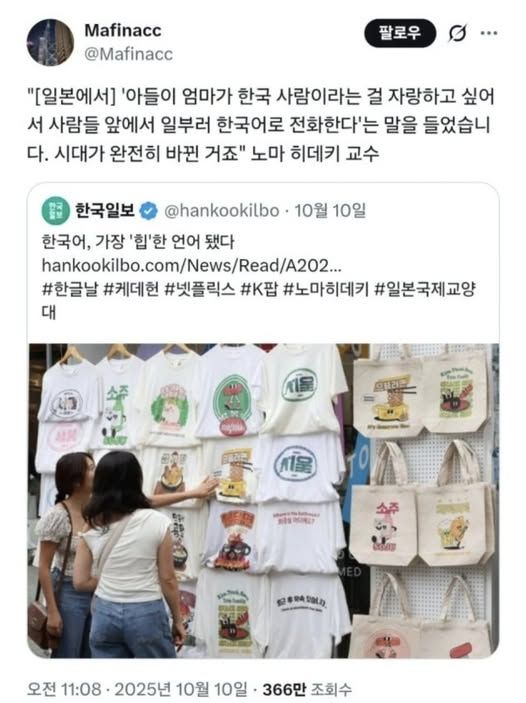The image size is (526, 703).
Task: Open the 한국일보 round logo avatar
Action: (56, 210)
